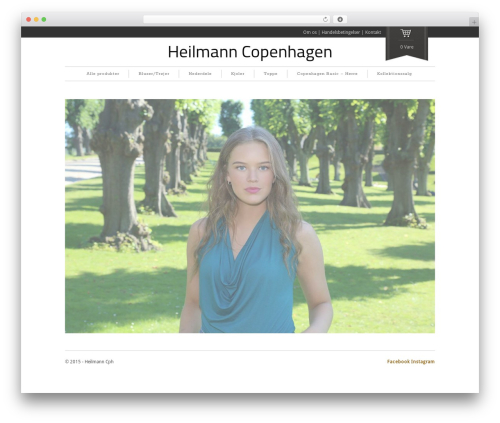Select the Nederdele menu item
Screen dimensions: 500x423
click(200, 74)
